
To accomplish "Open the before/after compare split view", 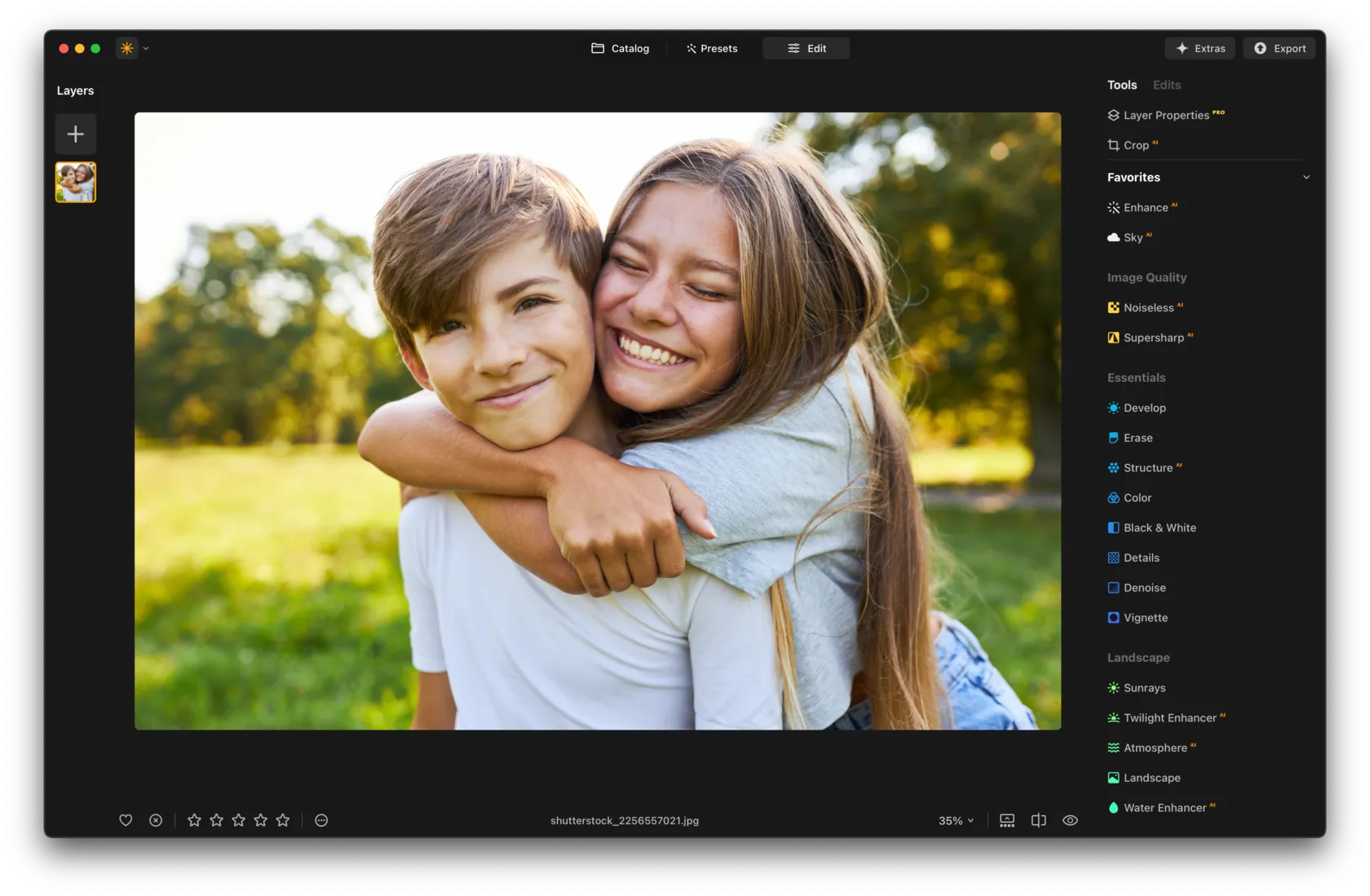I will point(1038,820).
